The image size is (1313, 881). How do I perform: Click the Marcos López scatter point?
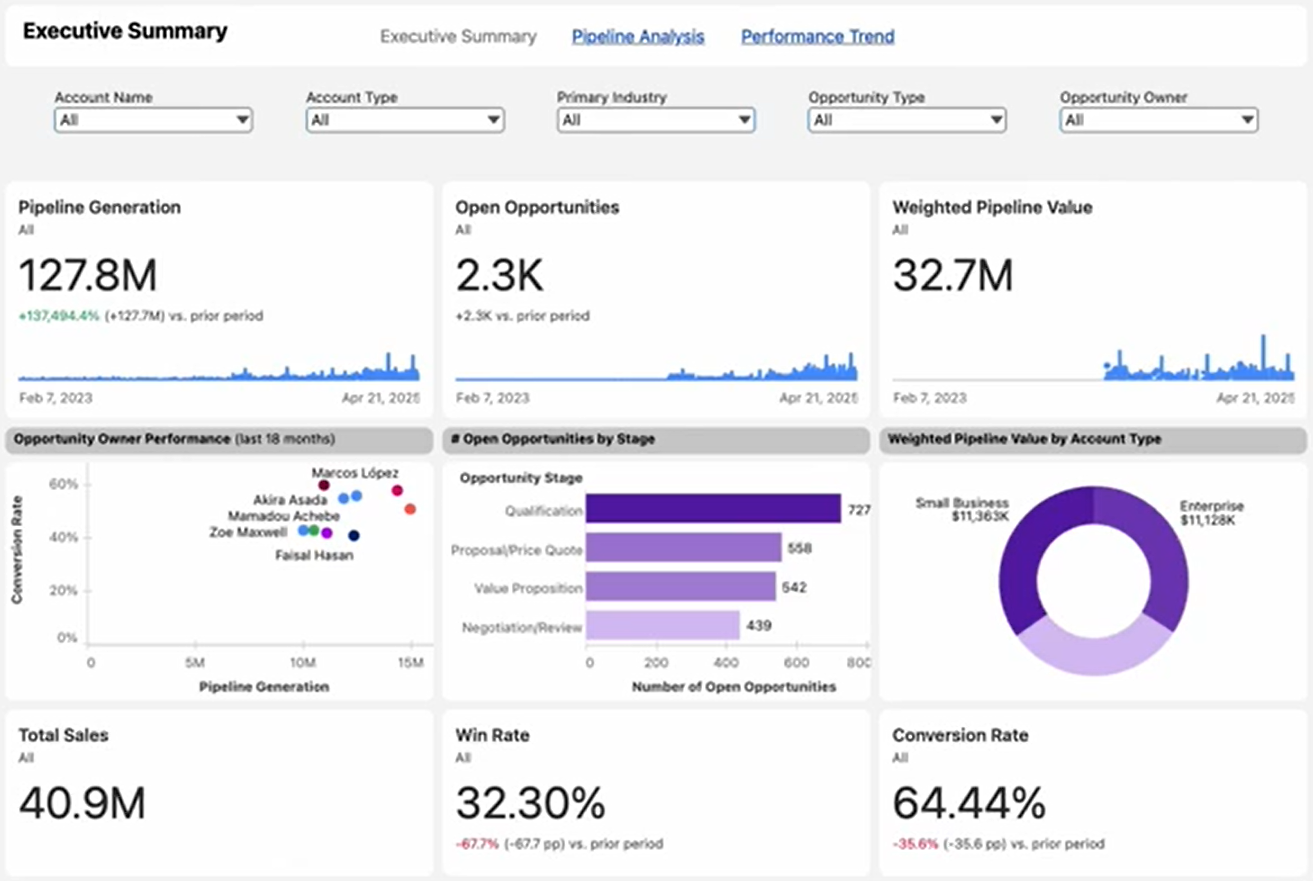pyautogui.click(x=324, y=485)
